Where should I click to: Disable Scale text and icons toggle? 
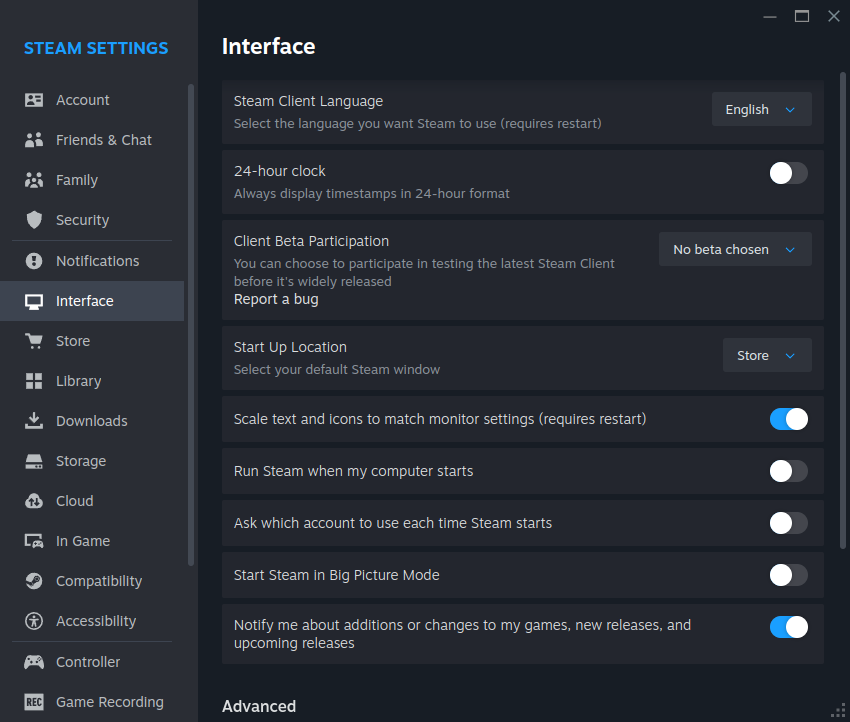pos(788,419)
